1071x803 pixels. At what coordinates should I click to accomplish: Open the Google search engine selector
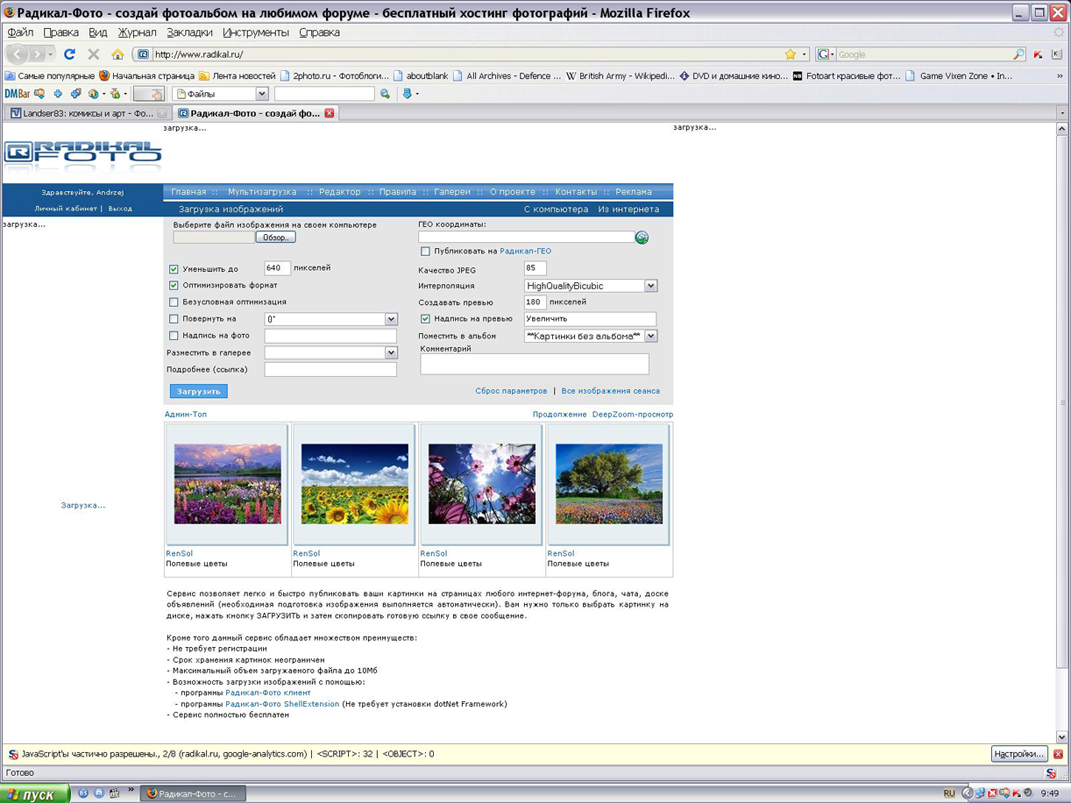click(x=826, y=54)
